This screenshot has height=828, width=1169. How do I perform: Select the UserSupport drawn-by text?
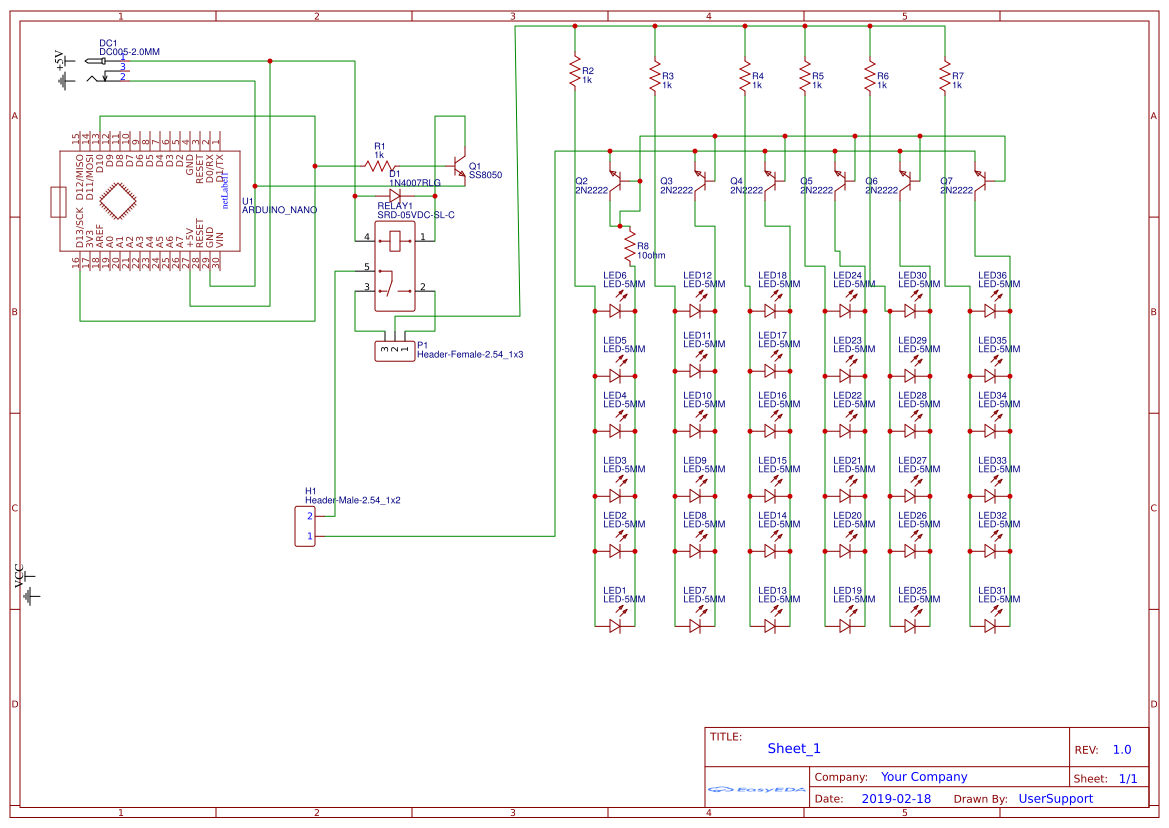pos(1055,799)
